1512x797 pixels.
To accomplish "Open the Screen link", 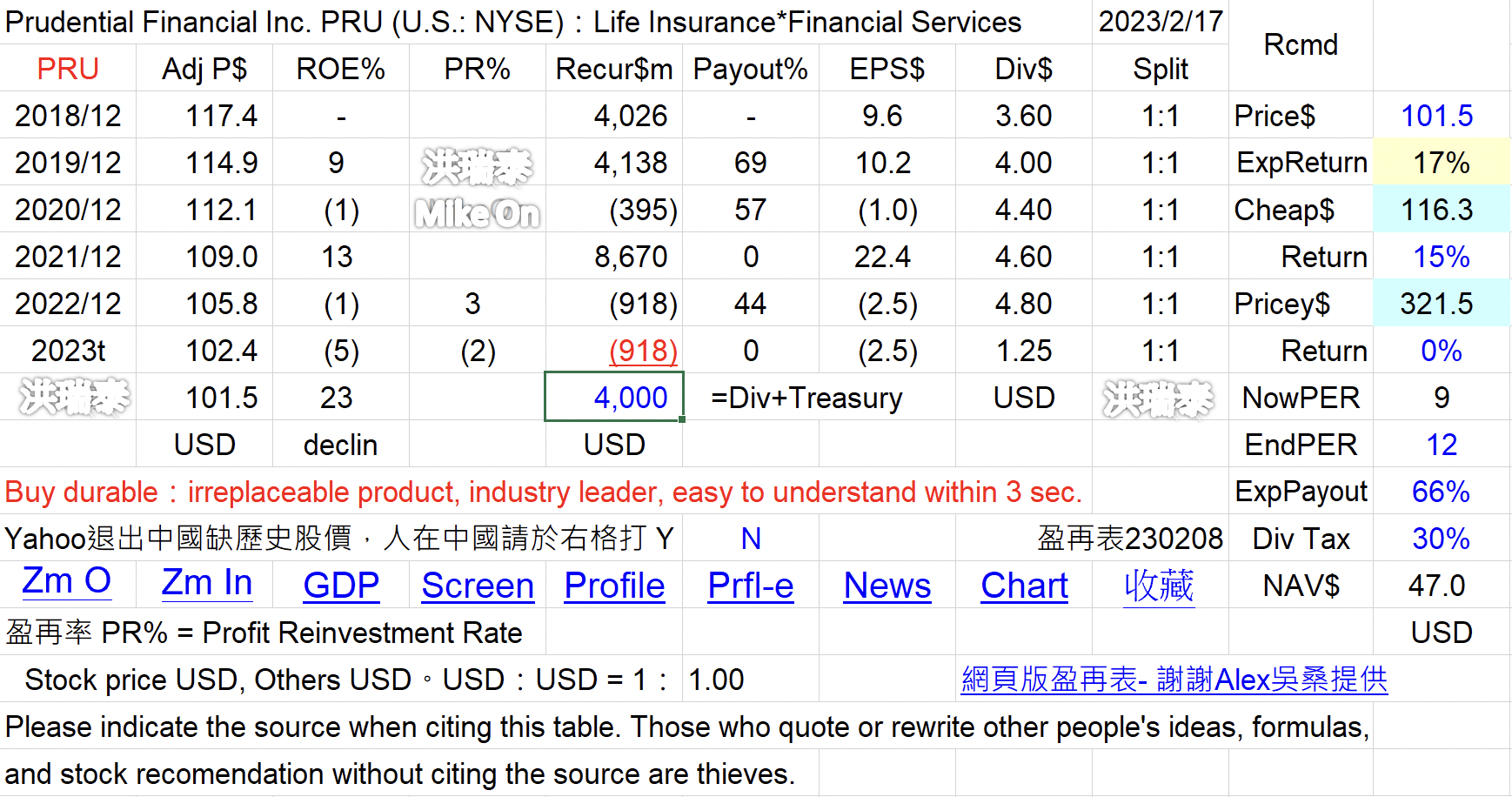I will point(478,586).
